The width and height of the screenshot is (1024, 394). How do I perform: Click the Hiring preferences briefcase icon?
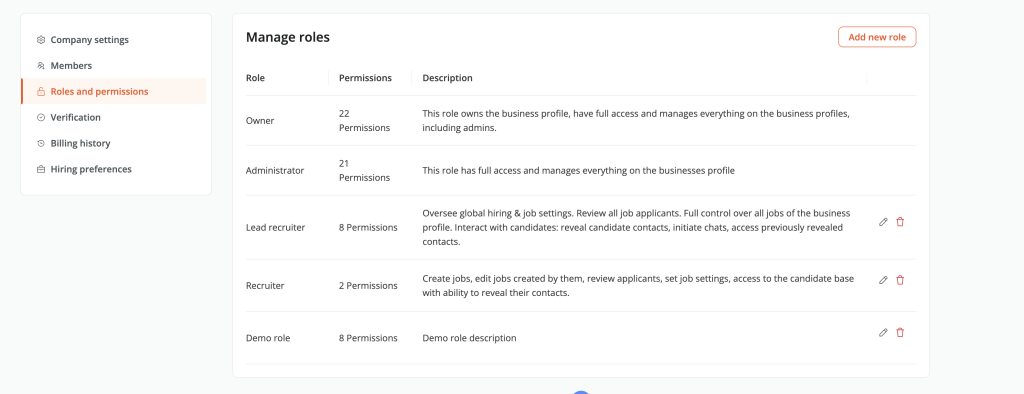(x=40, y=169)
